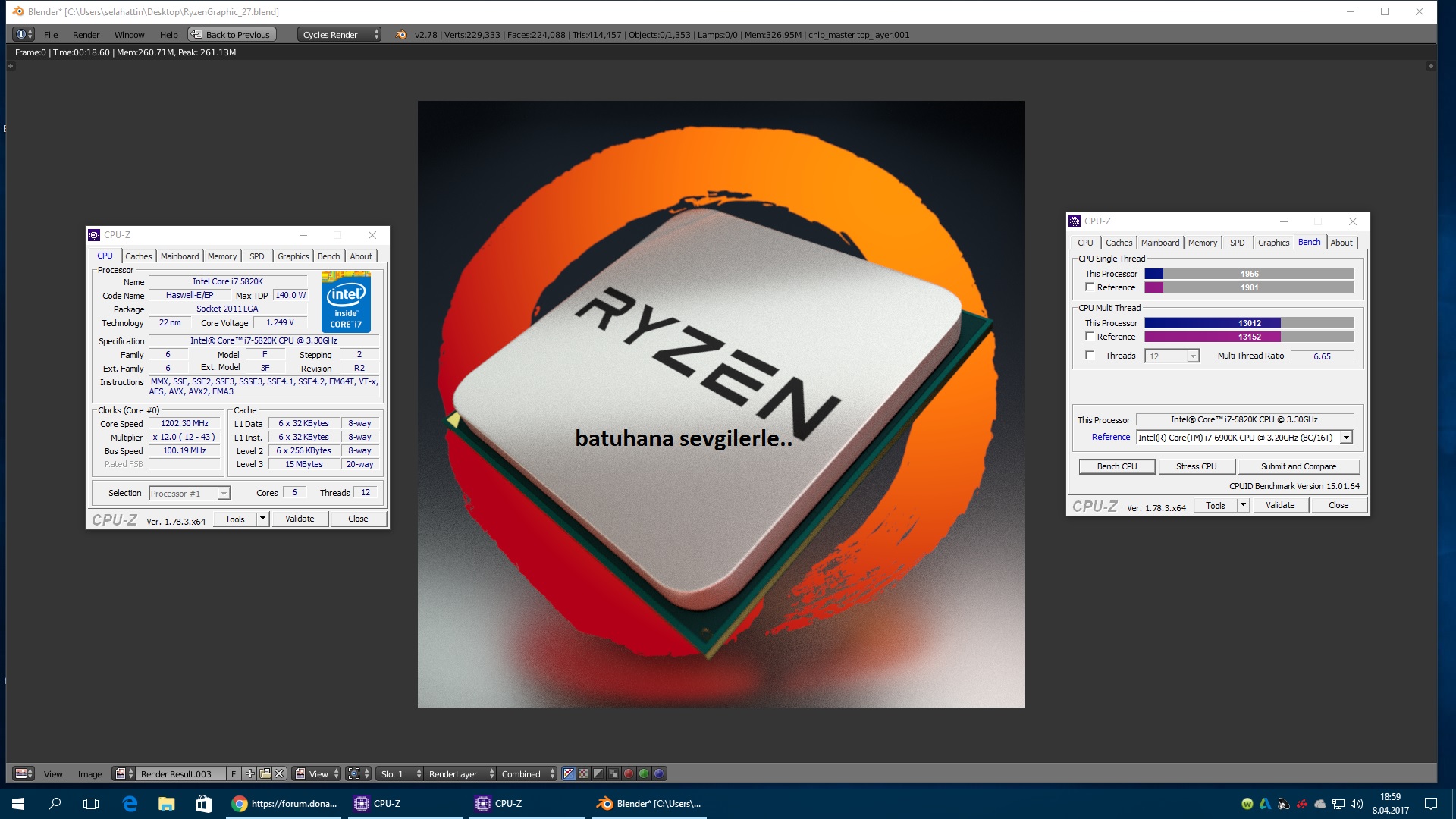
Task: Open the Cycles Render engine dropdown
Action: point(339,34)
